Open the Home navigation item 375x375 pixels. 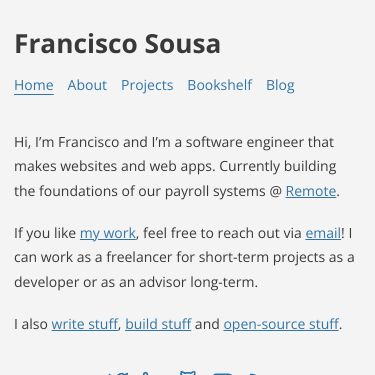[x=34, y=85]
